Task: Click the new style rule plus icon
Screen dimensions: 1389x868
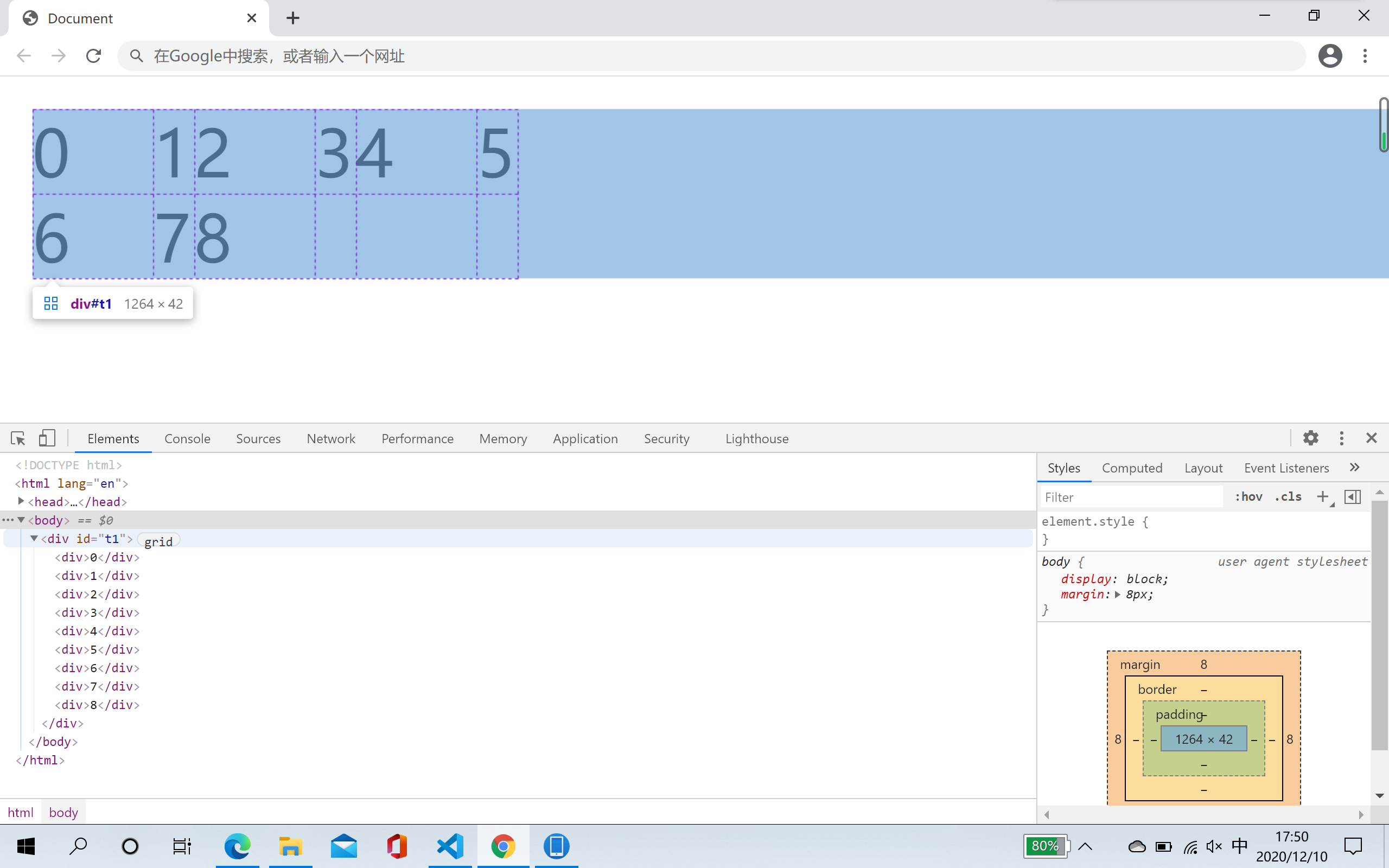Action: [x=1322, y=496]
